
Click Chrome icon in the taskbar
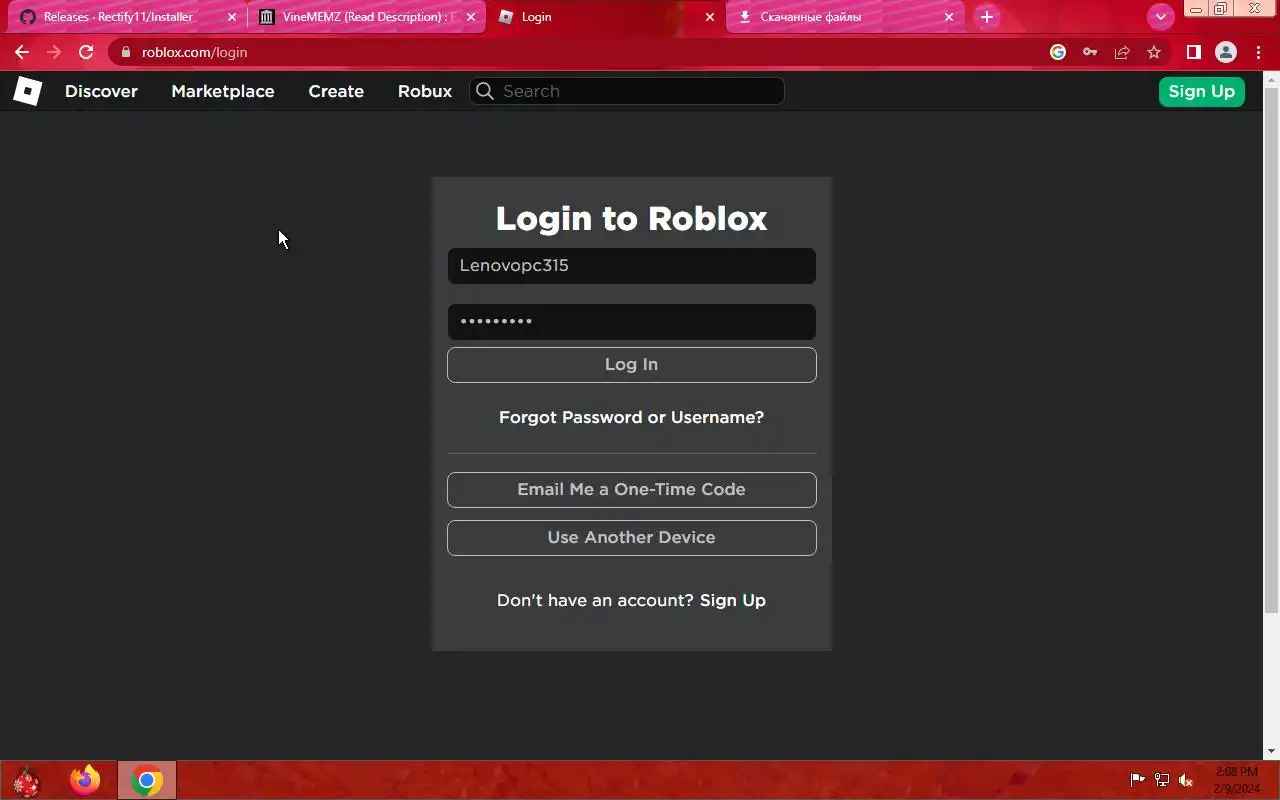[x=147, y=780]
